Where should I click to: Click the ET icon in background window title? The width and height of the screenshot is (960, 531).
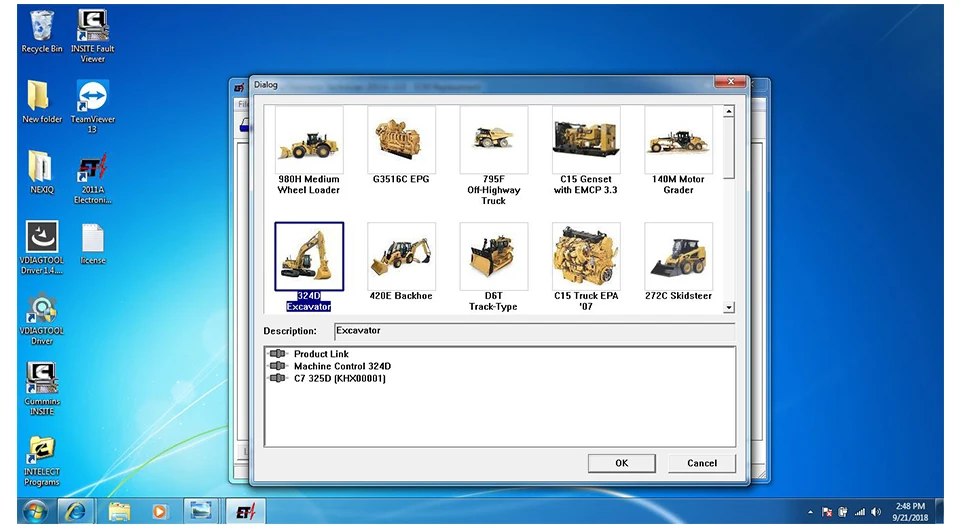coord(239,88)
